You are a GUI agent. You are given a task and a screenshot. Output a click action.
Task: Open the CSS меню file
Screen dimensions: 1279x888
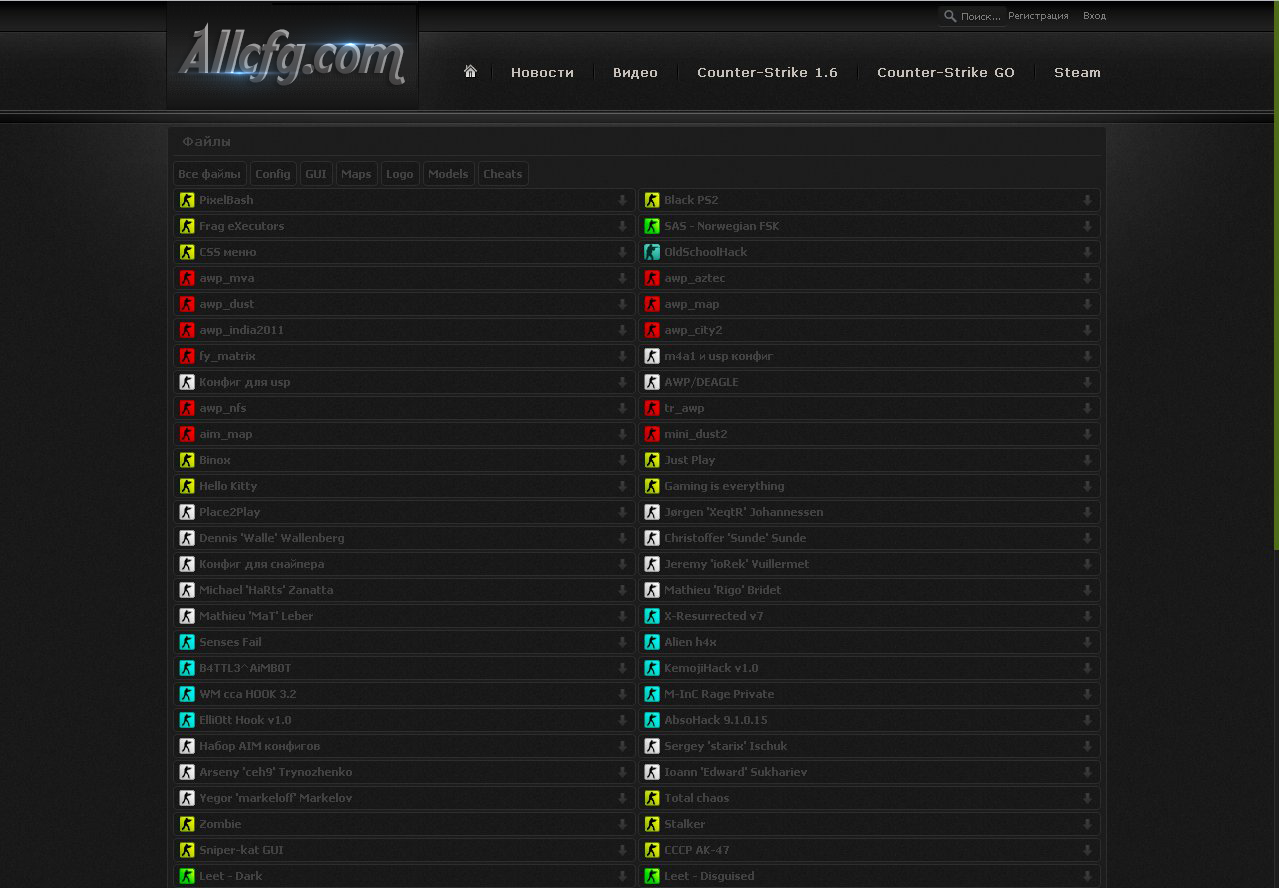(x=403, y=252)
